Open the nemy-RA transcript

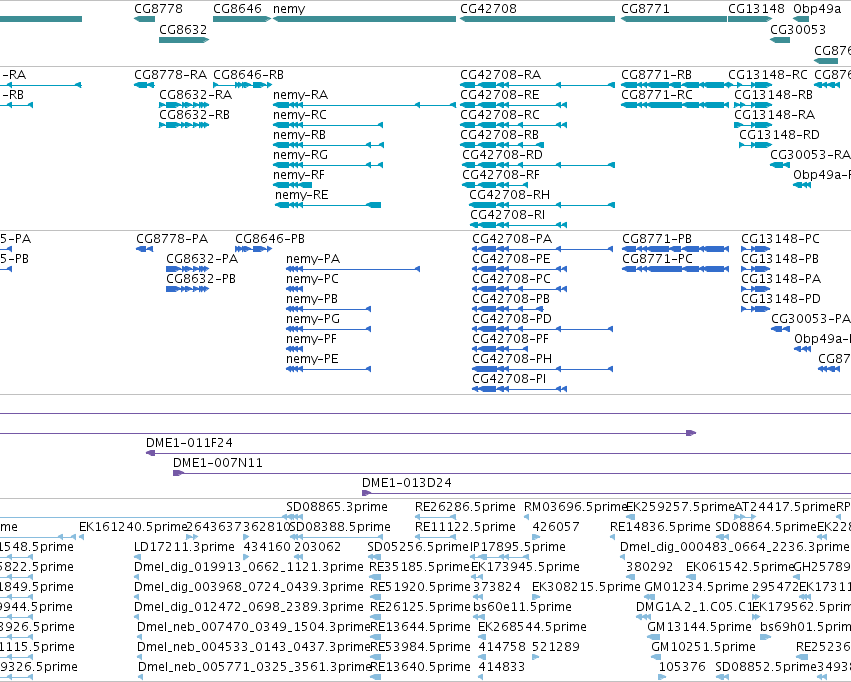pos(364,105)
